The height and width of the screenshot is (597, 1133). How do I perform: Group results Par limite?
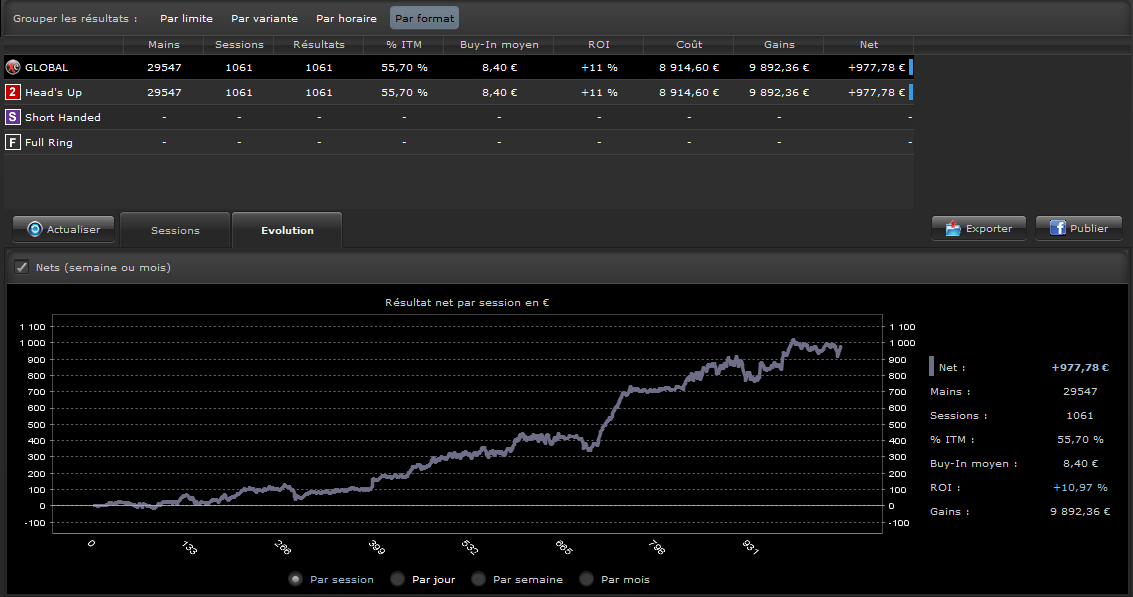tap(186, 18)
